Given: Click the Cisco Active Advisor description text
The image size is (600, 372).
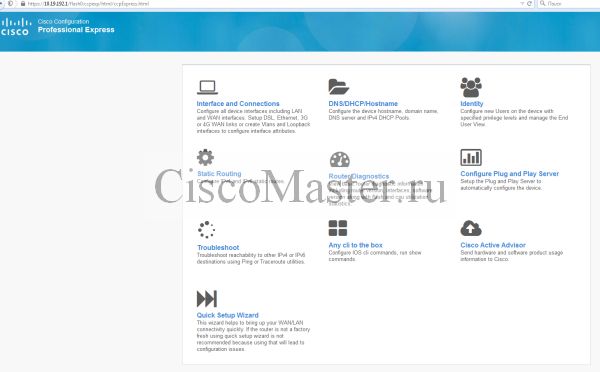Looking at the screenshot, I should pos(512,256).
